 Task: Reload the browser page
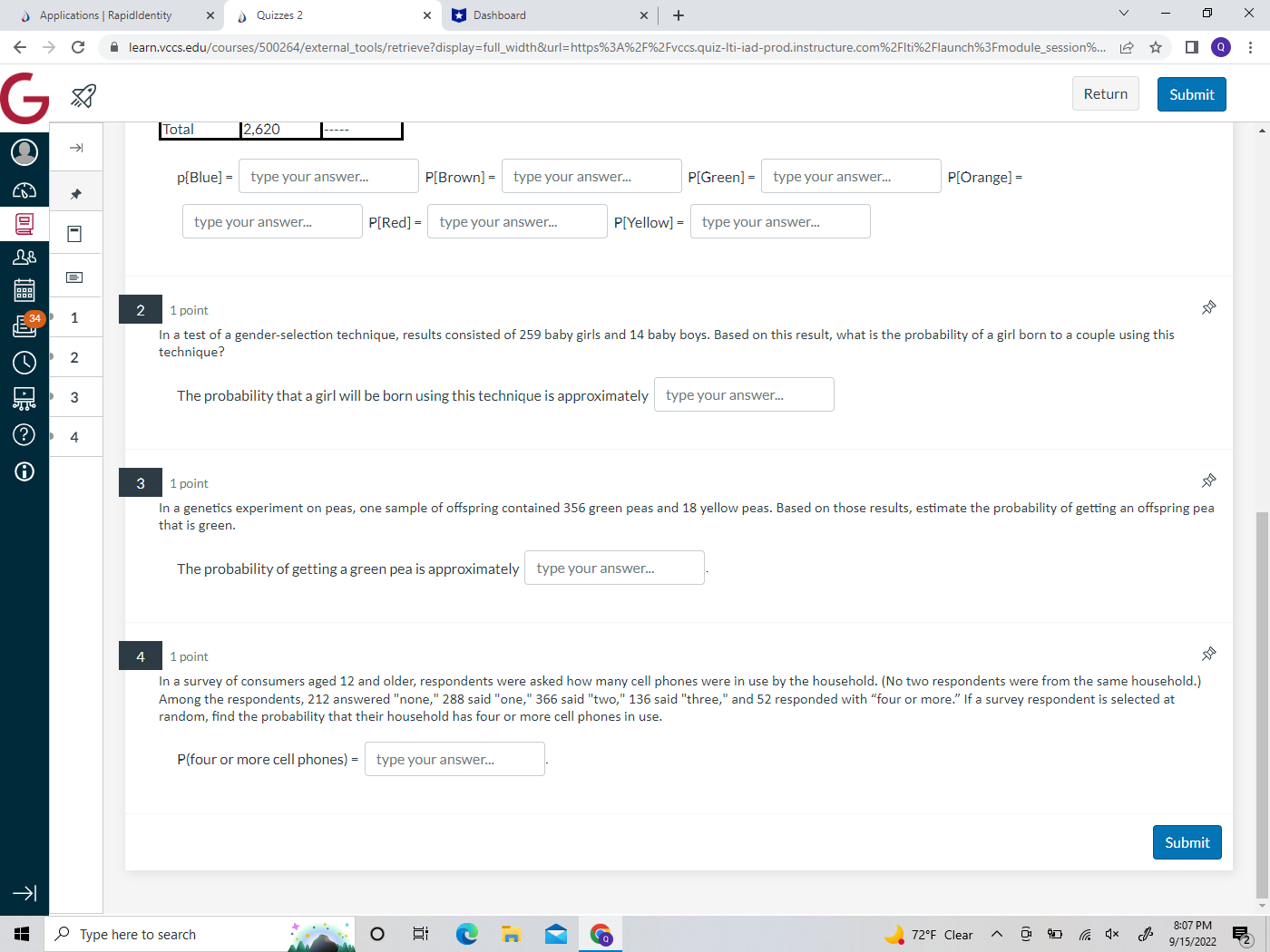tap(78, 47)
